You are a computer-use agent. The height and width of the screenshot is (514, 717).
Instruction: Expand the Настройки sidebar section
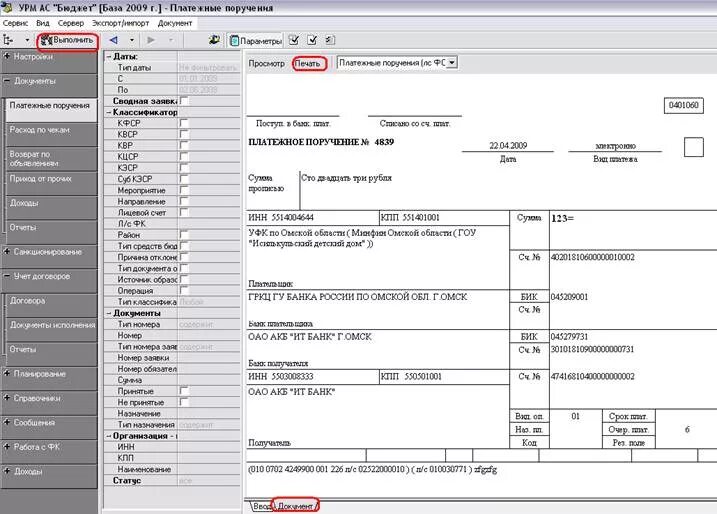(x=7, y=56)
